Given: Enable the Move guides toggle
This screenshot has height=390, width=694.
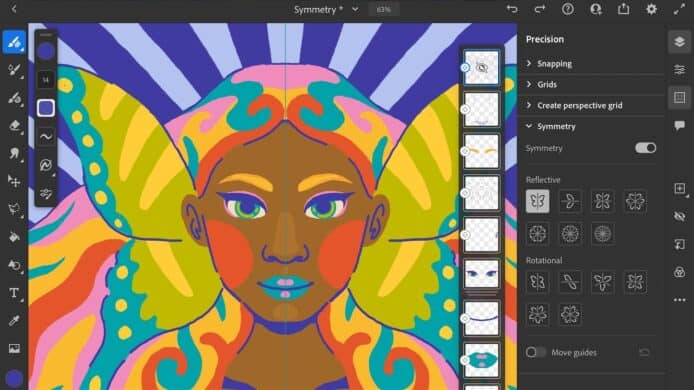Looking at the screenshot, I should click(x=536, y=352).
